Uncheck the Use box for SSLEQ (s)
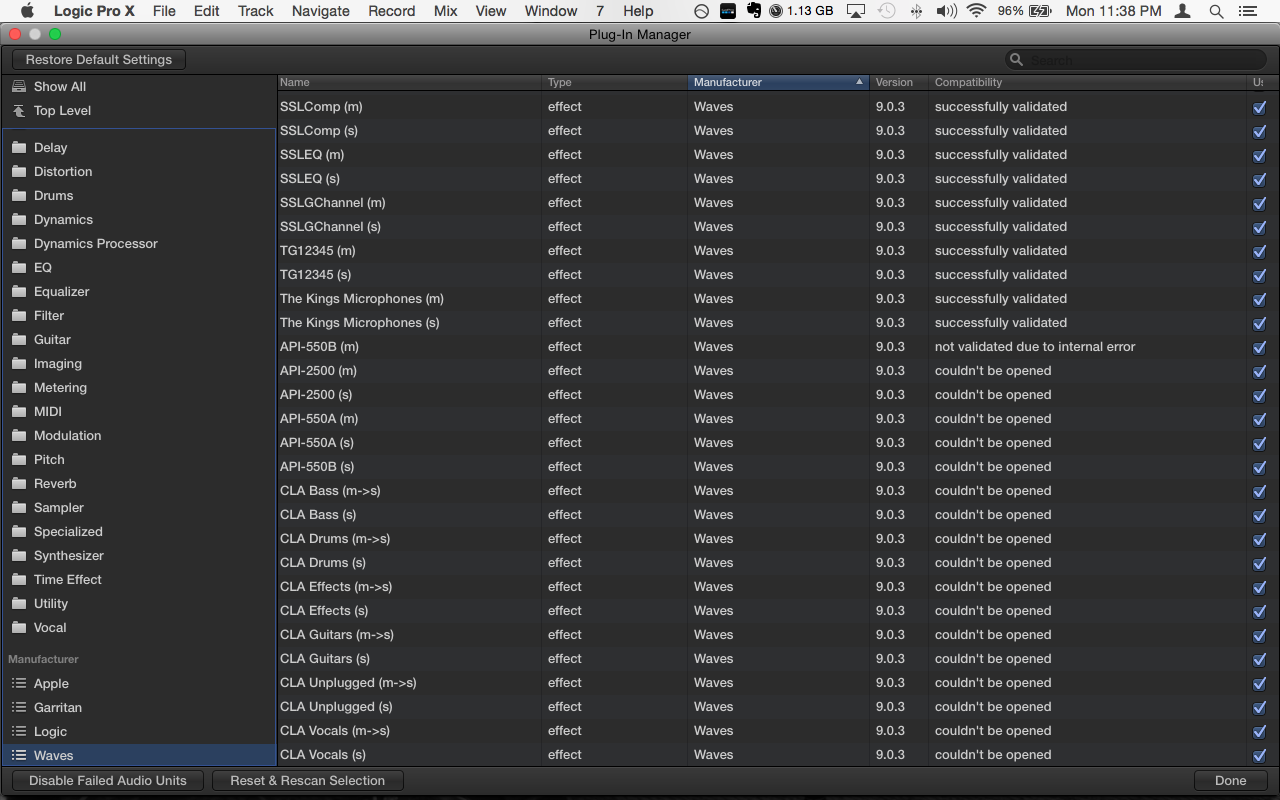The width and height of the screenshot is (1280, 800). click(1259, 179)
